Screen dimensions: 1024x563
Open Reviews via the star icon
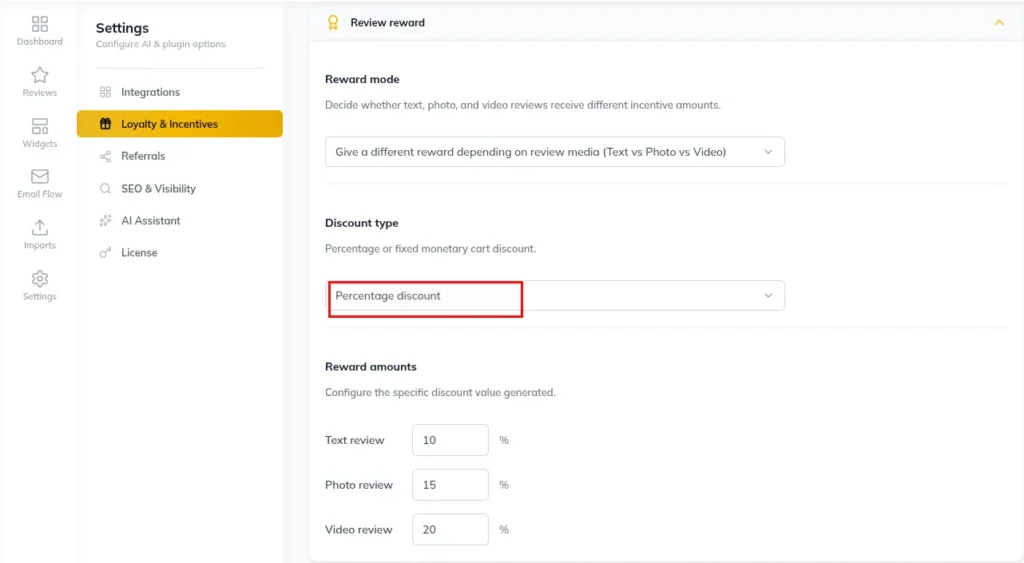point(40,75)
